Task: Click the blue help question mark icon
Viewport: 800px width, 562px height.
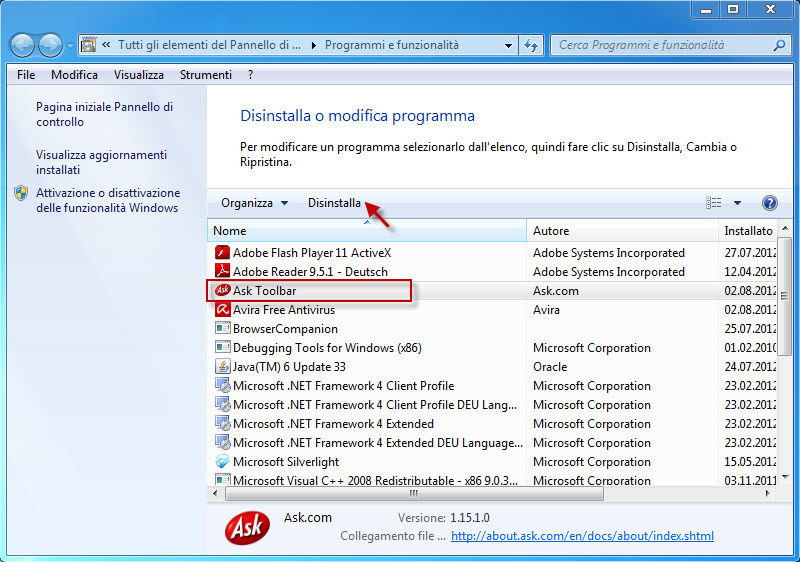Action: coord(769,203)
